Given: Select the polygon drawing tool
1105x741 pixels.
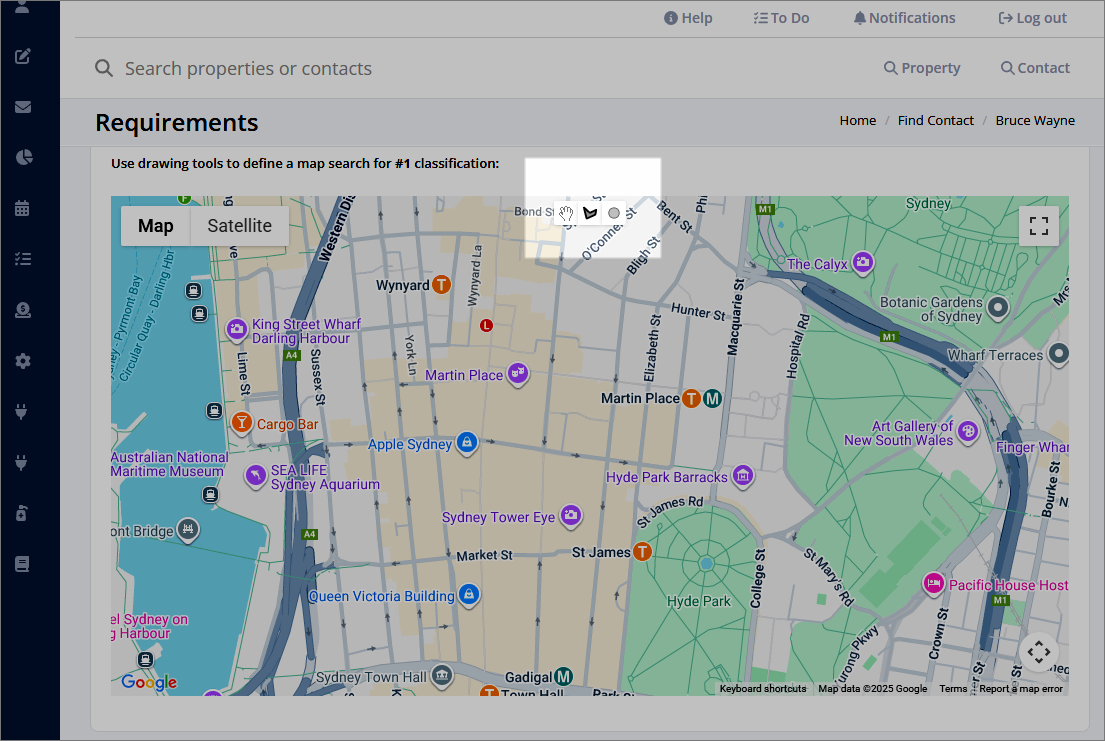Looking at the screenshot, I should point(590,213).
